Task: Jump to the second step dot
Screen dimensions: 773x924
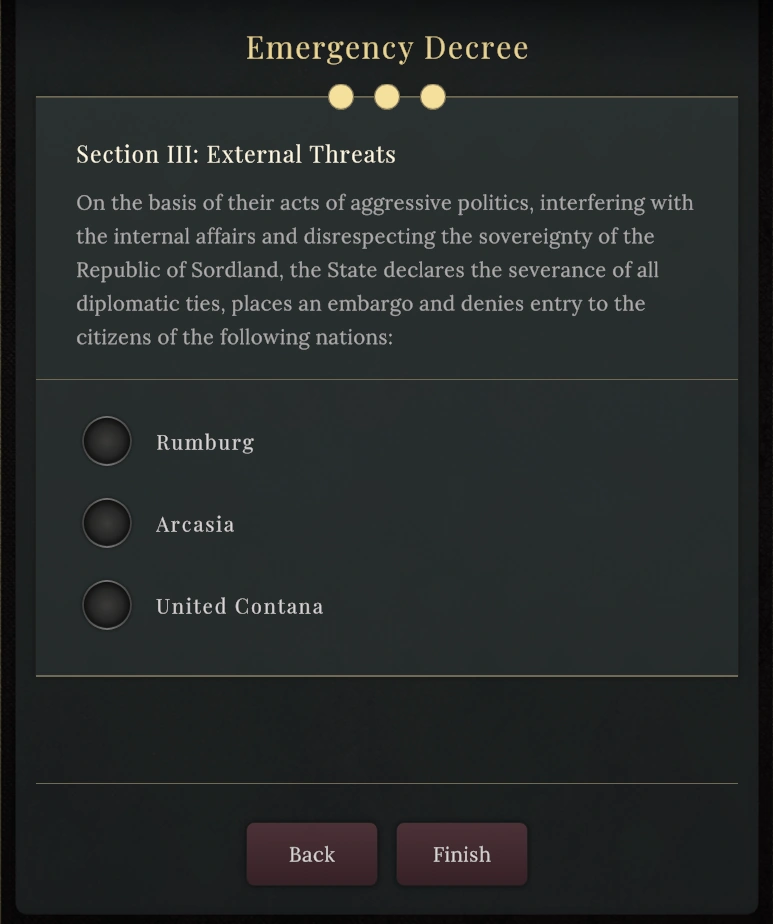Action: 387,97
